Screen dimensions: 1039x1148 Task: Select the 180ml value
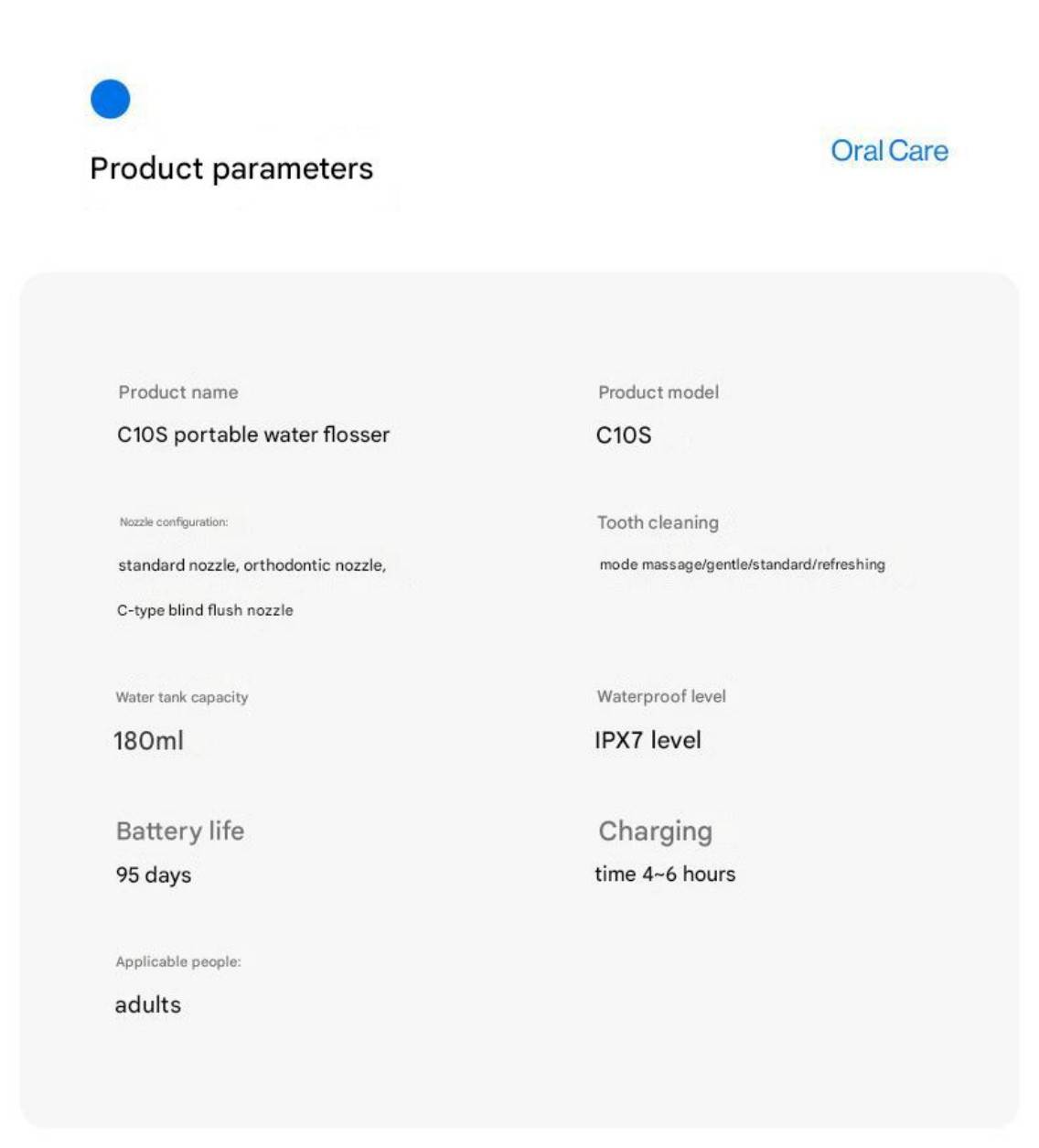(x=148, y=740)
